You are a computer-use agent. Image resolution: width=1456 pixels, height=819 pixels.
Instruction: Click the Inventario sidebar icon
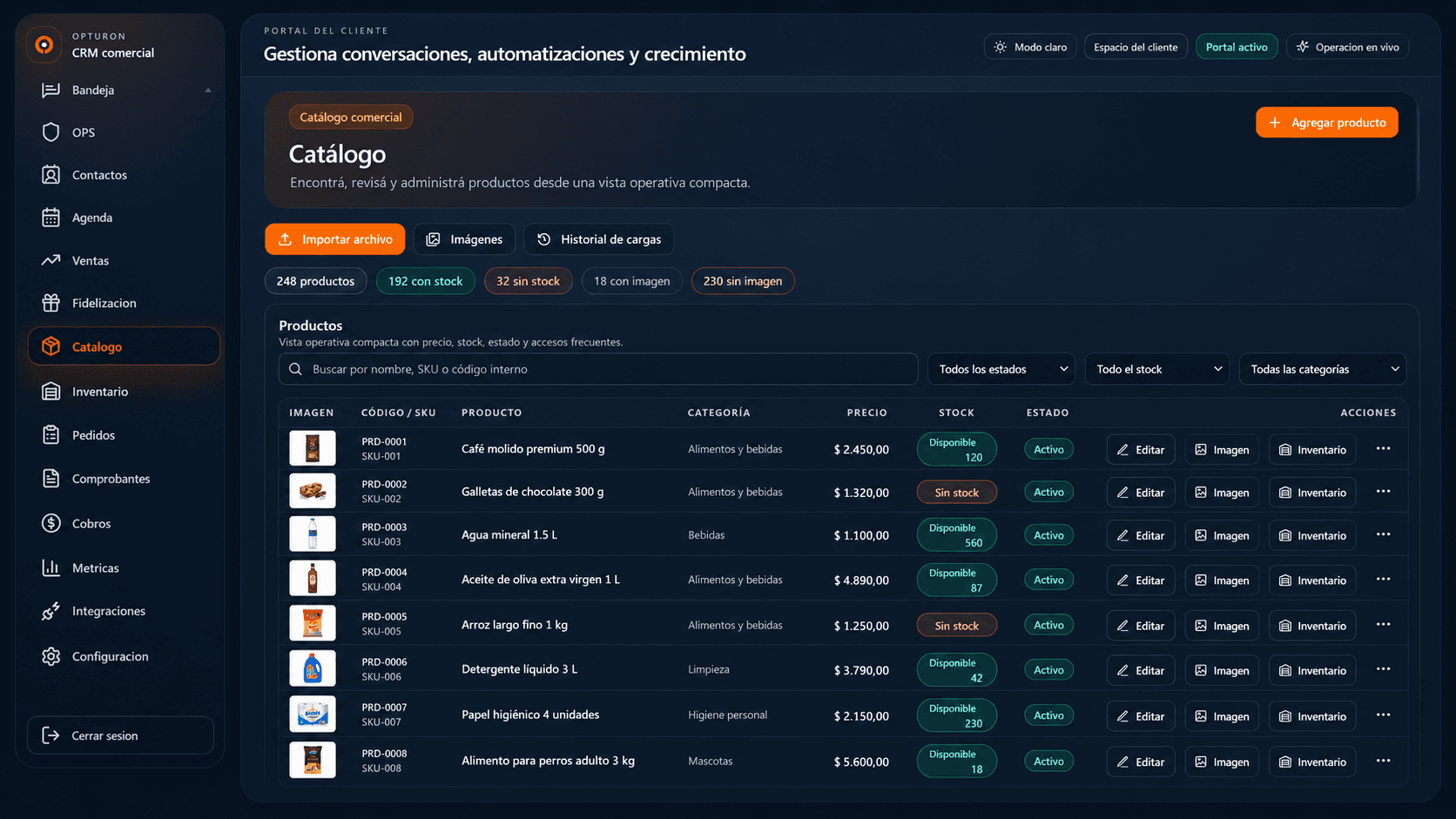click(x=51, y=392)
